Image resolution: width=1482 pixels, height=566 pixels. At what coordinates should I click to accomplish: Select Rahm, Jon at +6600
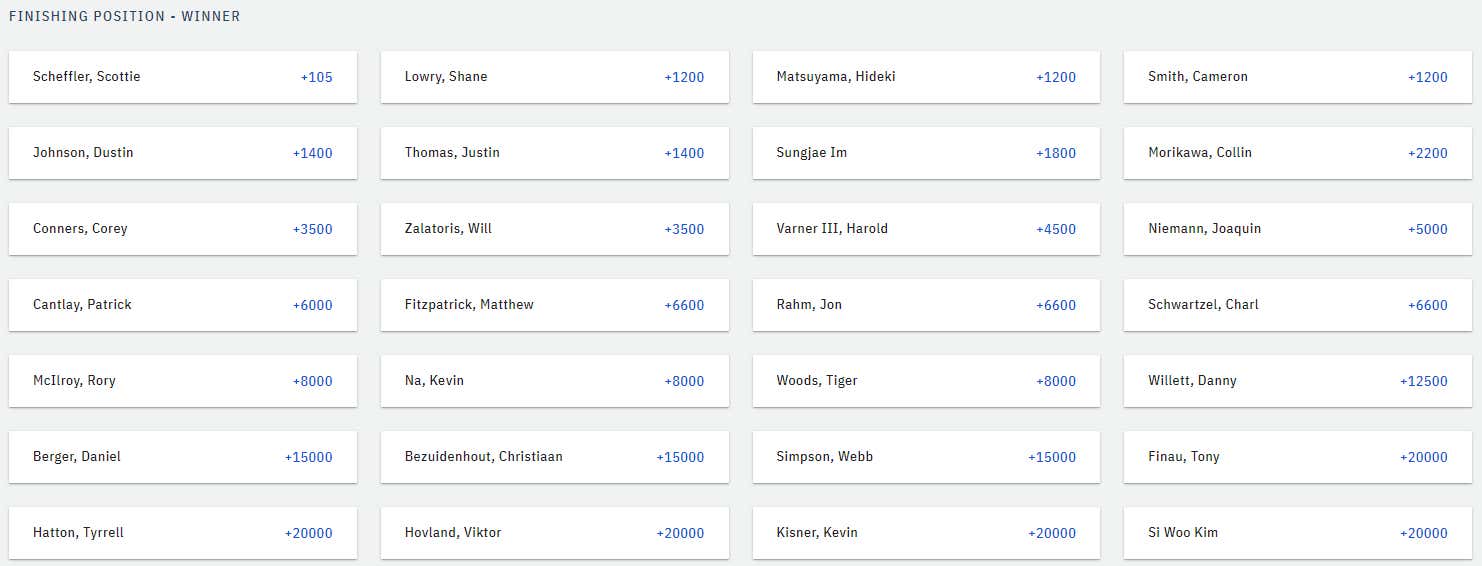[x=926, y=305]
